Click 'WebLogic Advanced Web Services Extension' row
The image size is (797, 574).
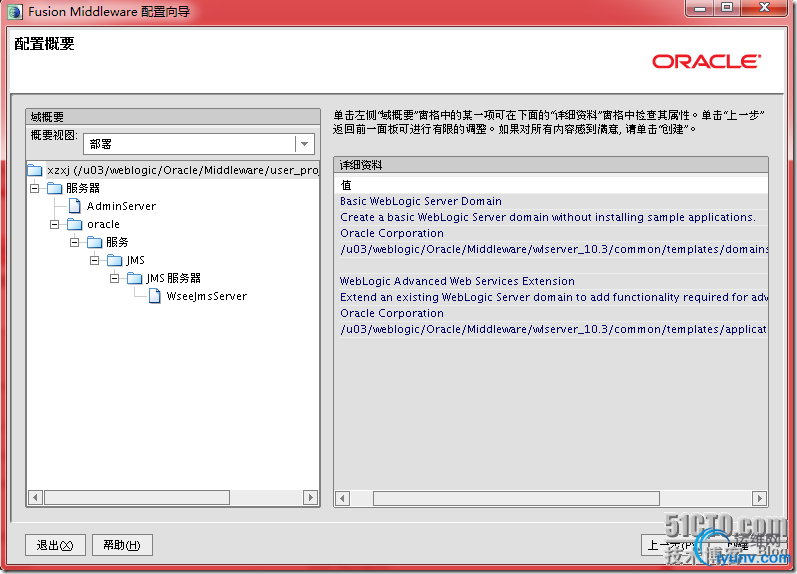(x=551, y=281)
